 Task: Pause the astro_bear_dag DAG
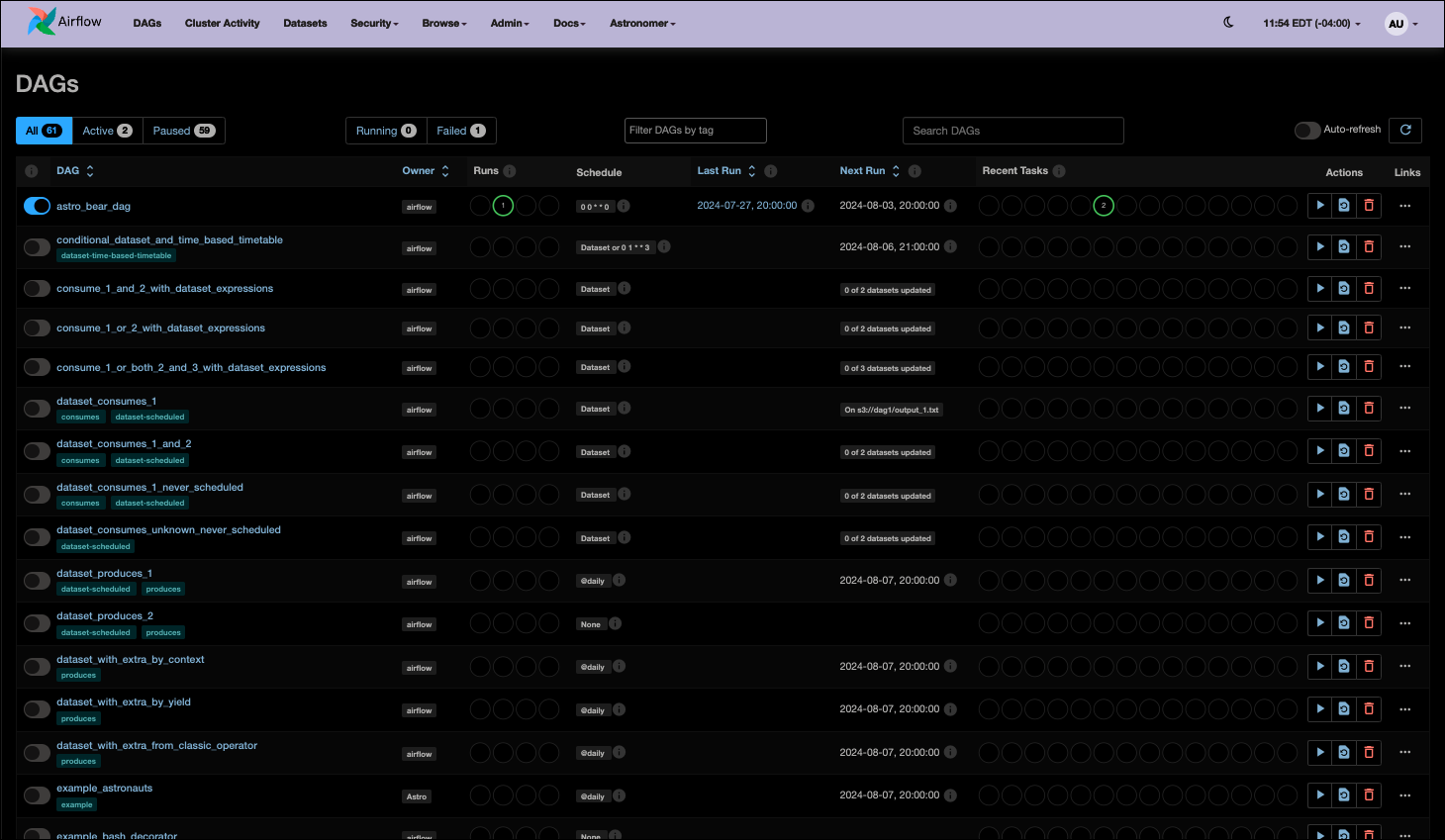(37, 206)
